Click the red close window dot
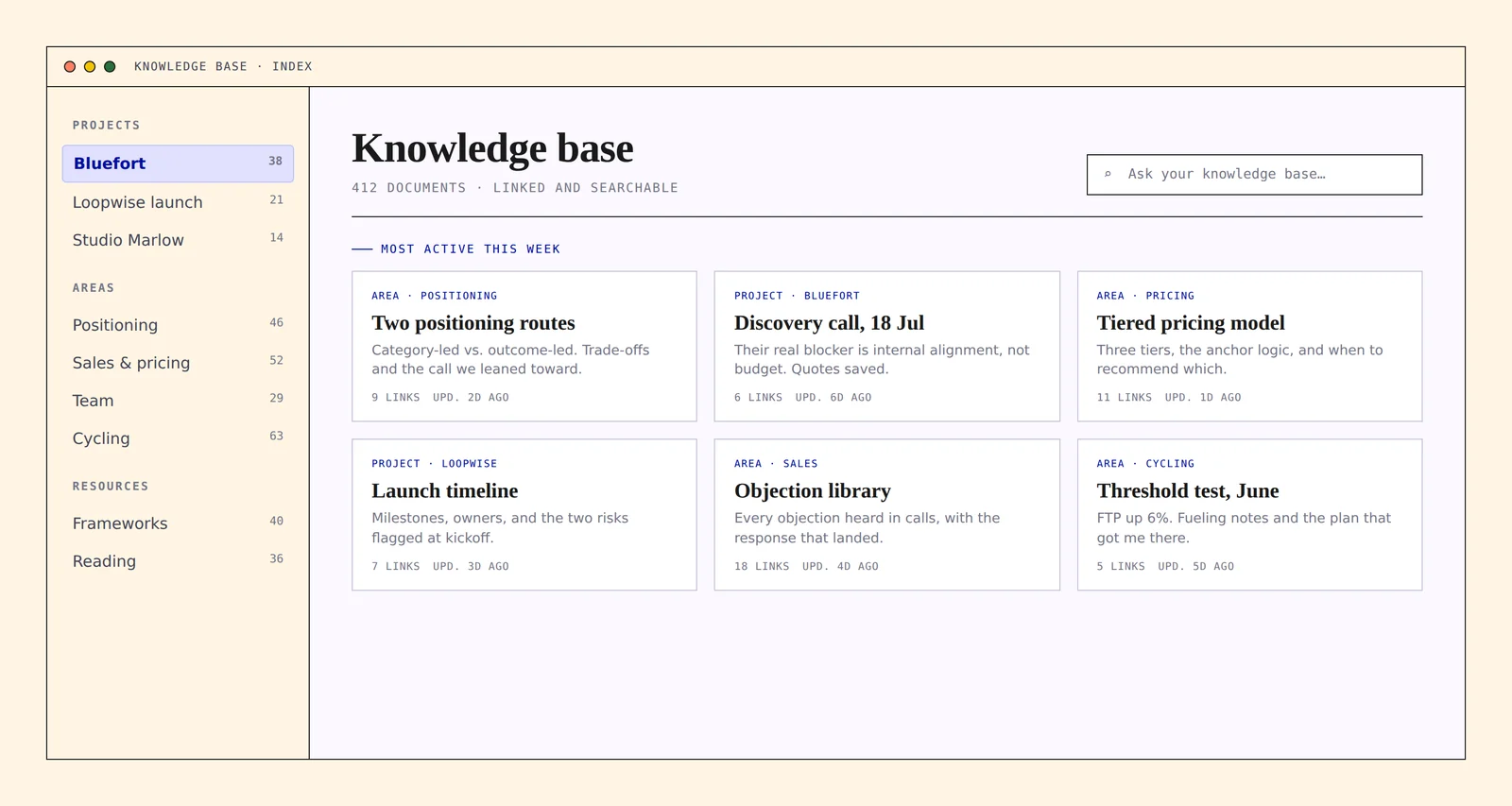 (x=70, y=67)
